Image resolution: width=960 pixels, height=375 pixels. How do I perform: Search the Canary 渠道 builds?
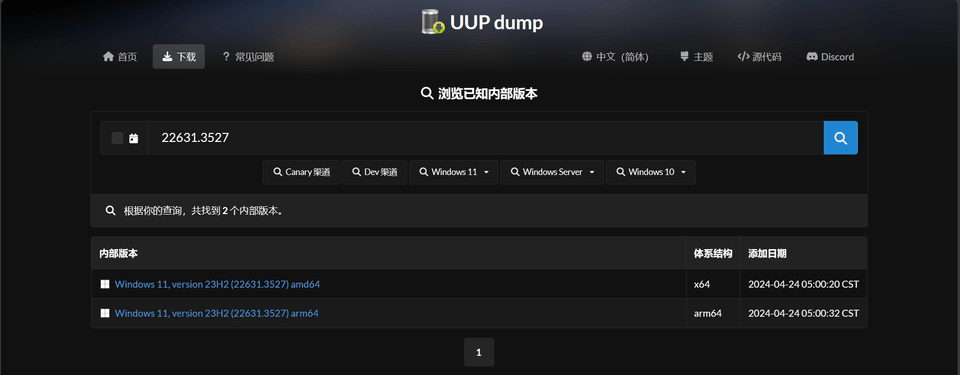pyautogui.click(x=301, y=172)
